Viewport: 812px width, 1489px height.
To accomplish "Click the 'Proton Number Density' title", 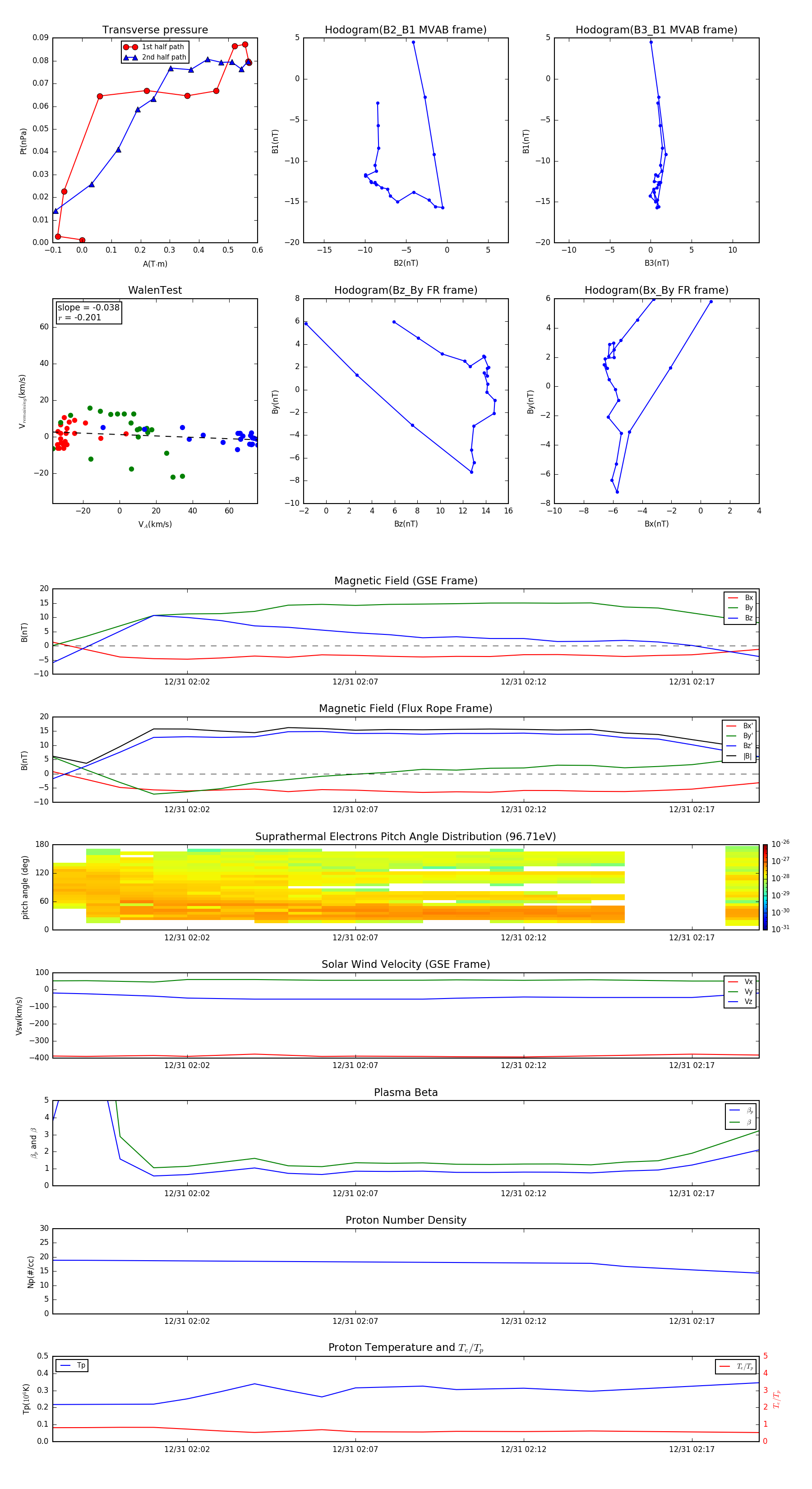I will coord(406,1220).
